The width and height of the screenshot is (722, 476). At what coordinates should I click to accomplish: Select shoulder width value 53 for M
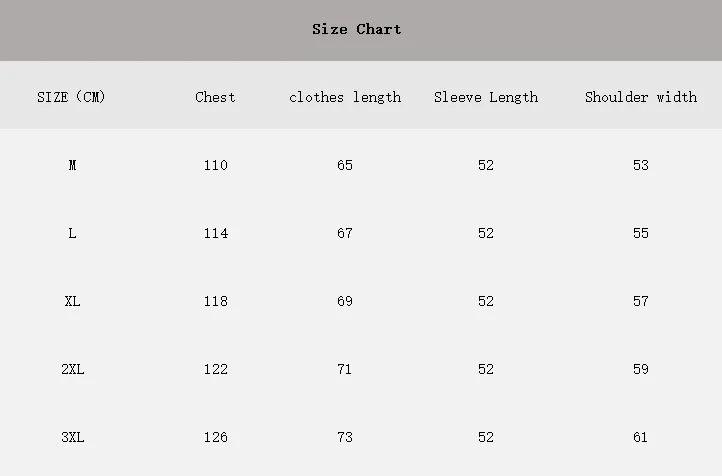click(x=641, y=165)
